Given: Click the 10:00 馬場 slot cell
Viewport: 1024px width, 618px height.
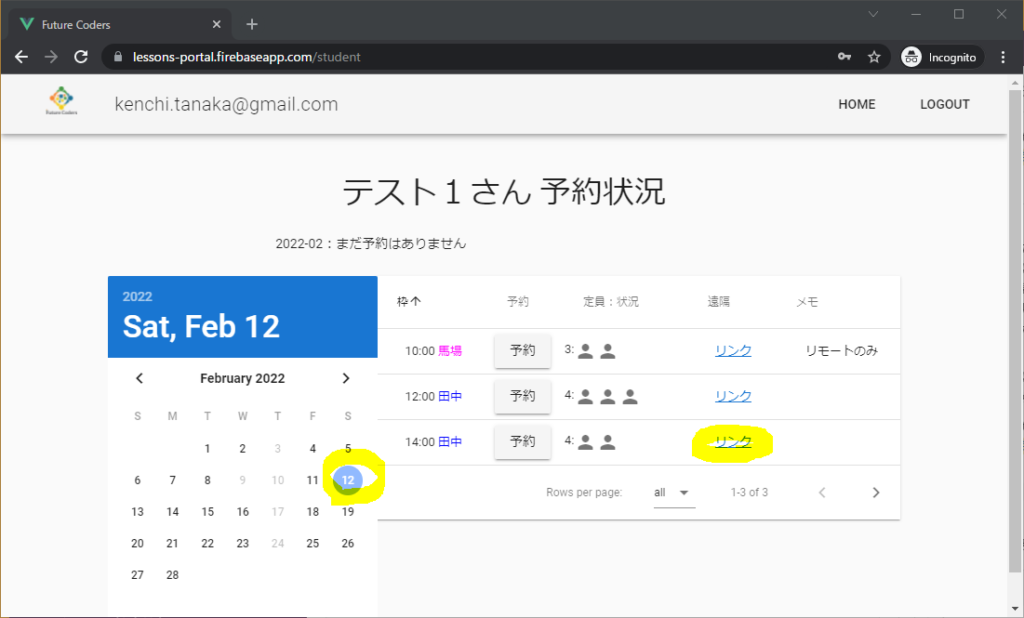Looking at the screenshot, I should (433, 351).
